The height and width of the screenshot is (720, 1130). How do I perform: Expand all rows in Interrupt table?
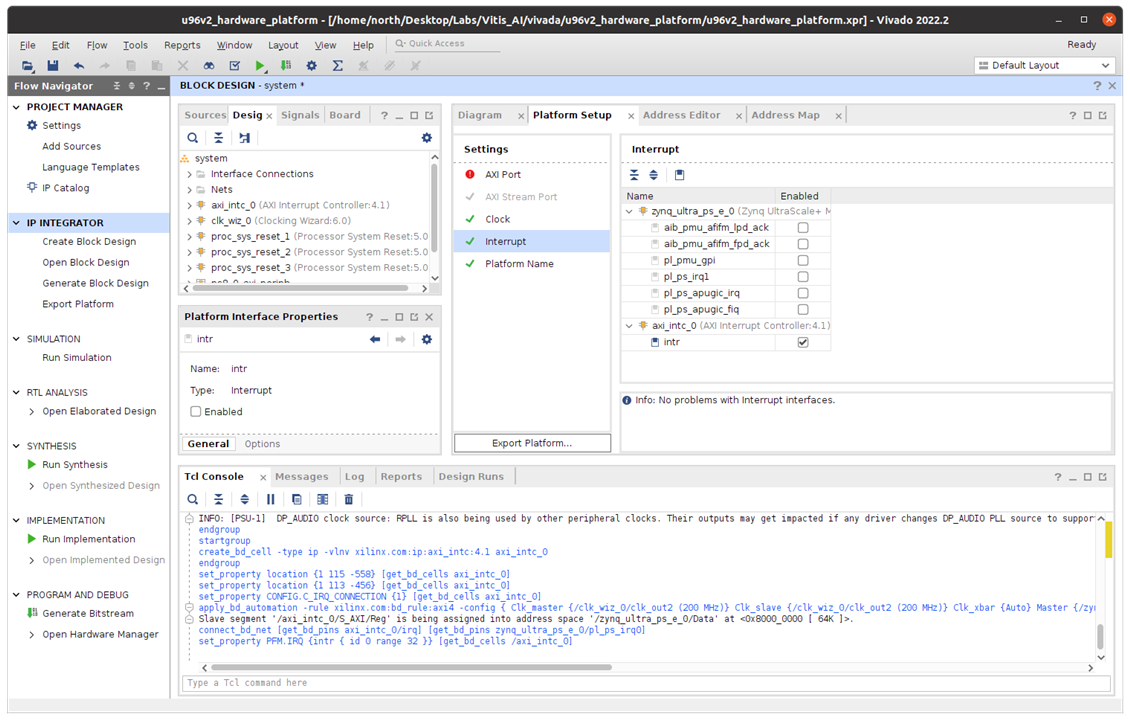point(654,175)
